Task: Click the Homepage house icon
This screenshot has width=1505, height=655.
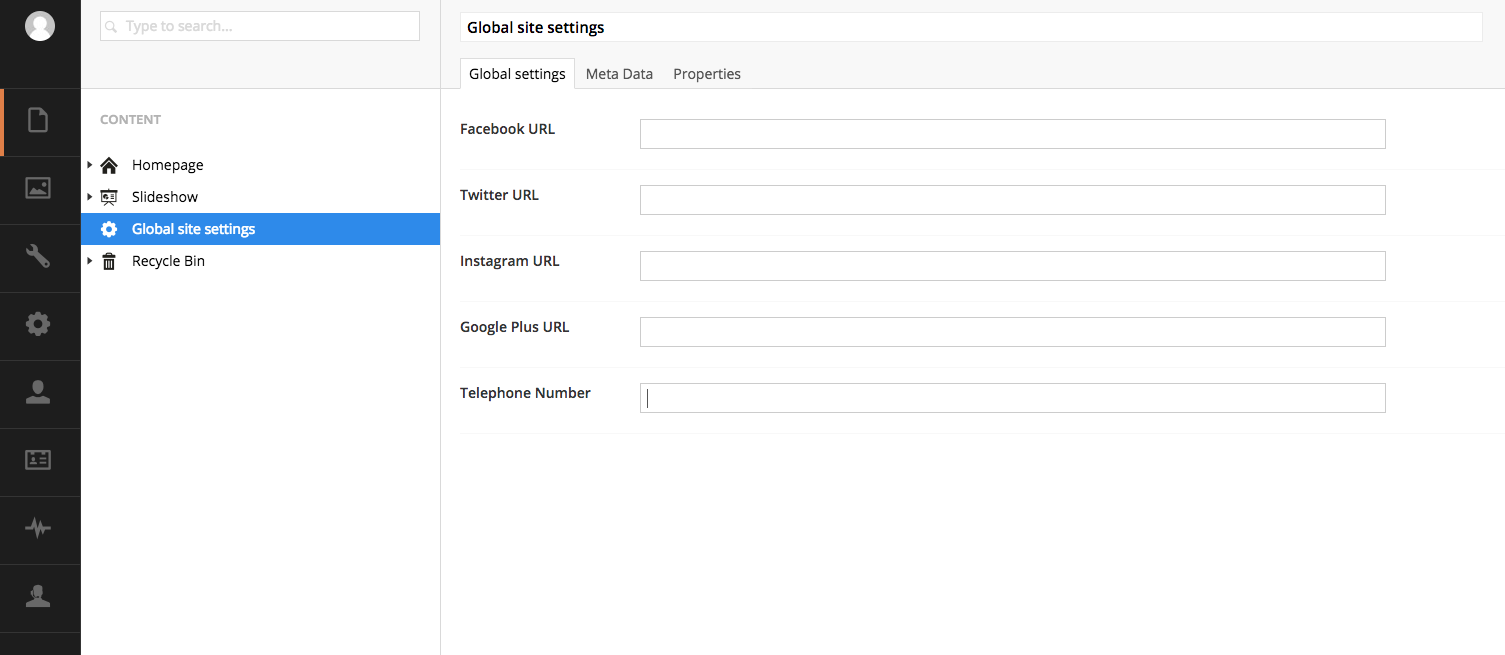Action: 109,165
